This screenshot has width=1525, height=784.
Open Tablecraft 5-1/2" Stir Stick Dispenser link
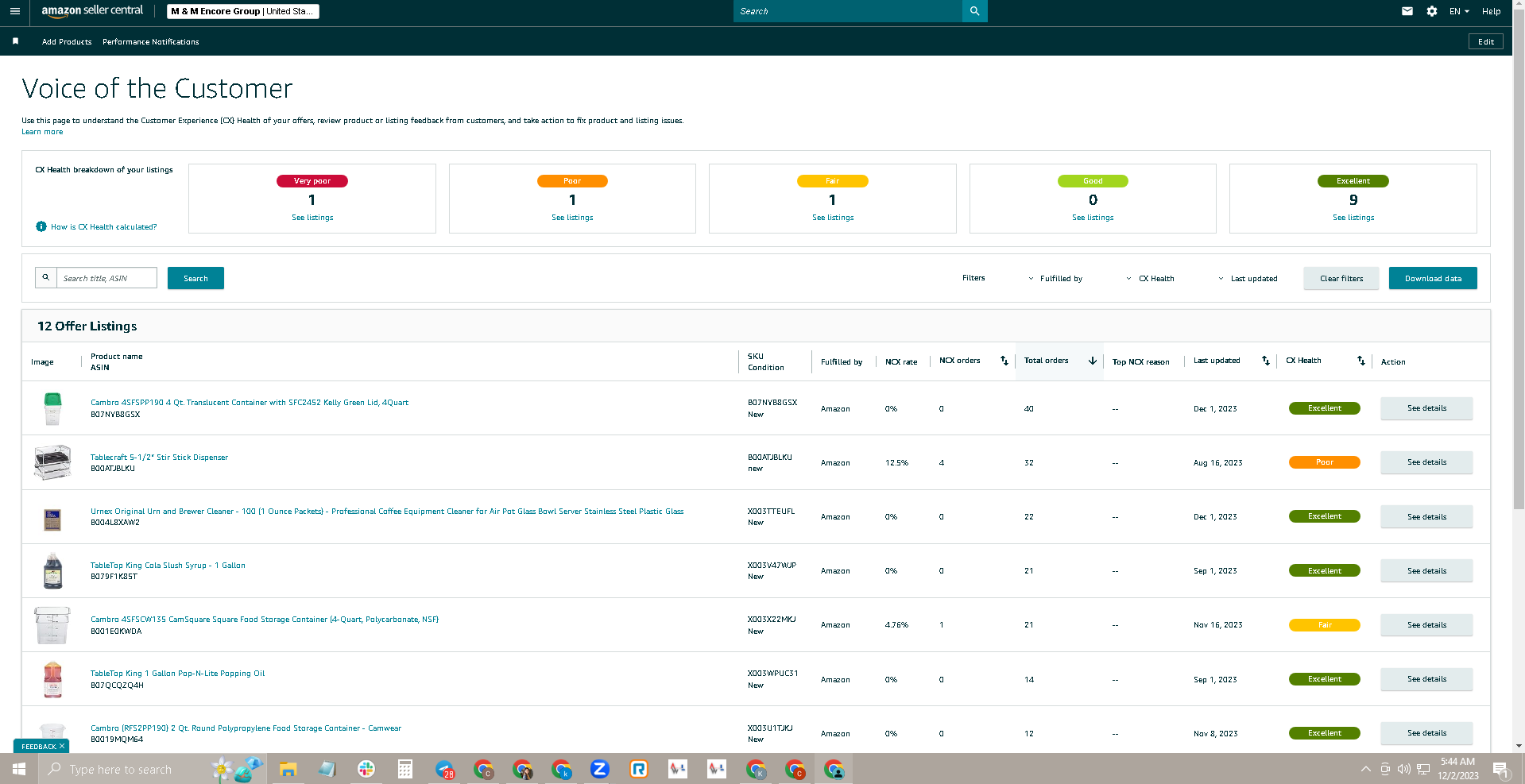(159, 458)
